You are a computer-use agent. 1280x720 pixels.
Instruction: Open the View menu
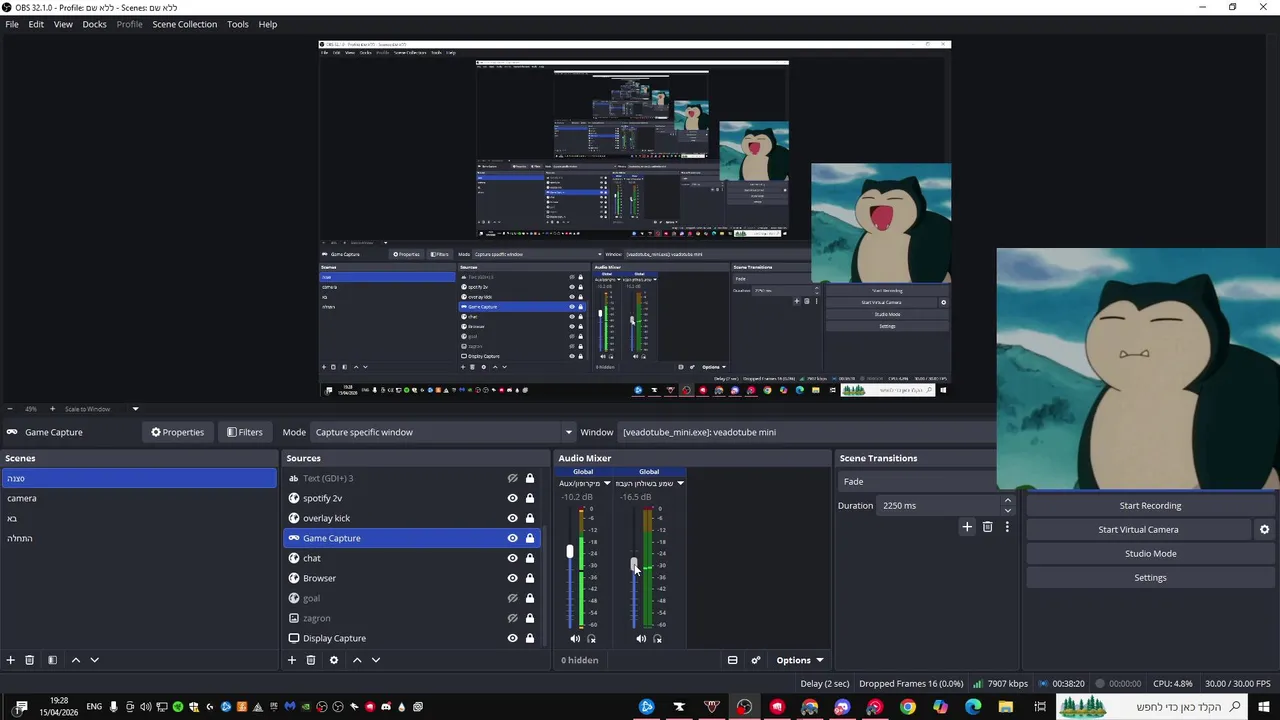pos(63,24)
